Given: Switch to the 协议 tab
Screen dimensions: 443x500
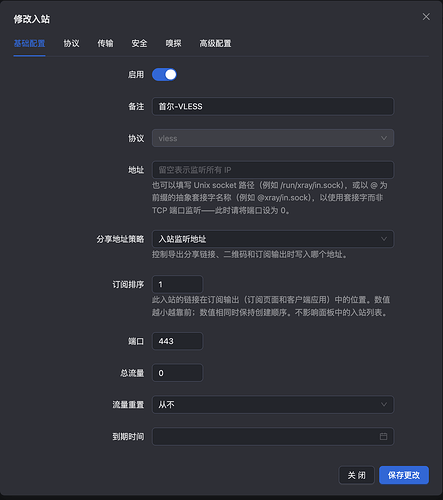Looking at the screenshot, I should tap(71, 43).
